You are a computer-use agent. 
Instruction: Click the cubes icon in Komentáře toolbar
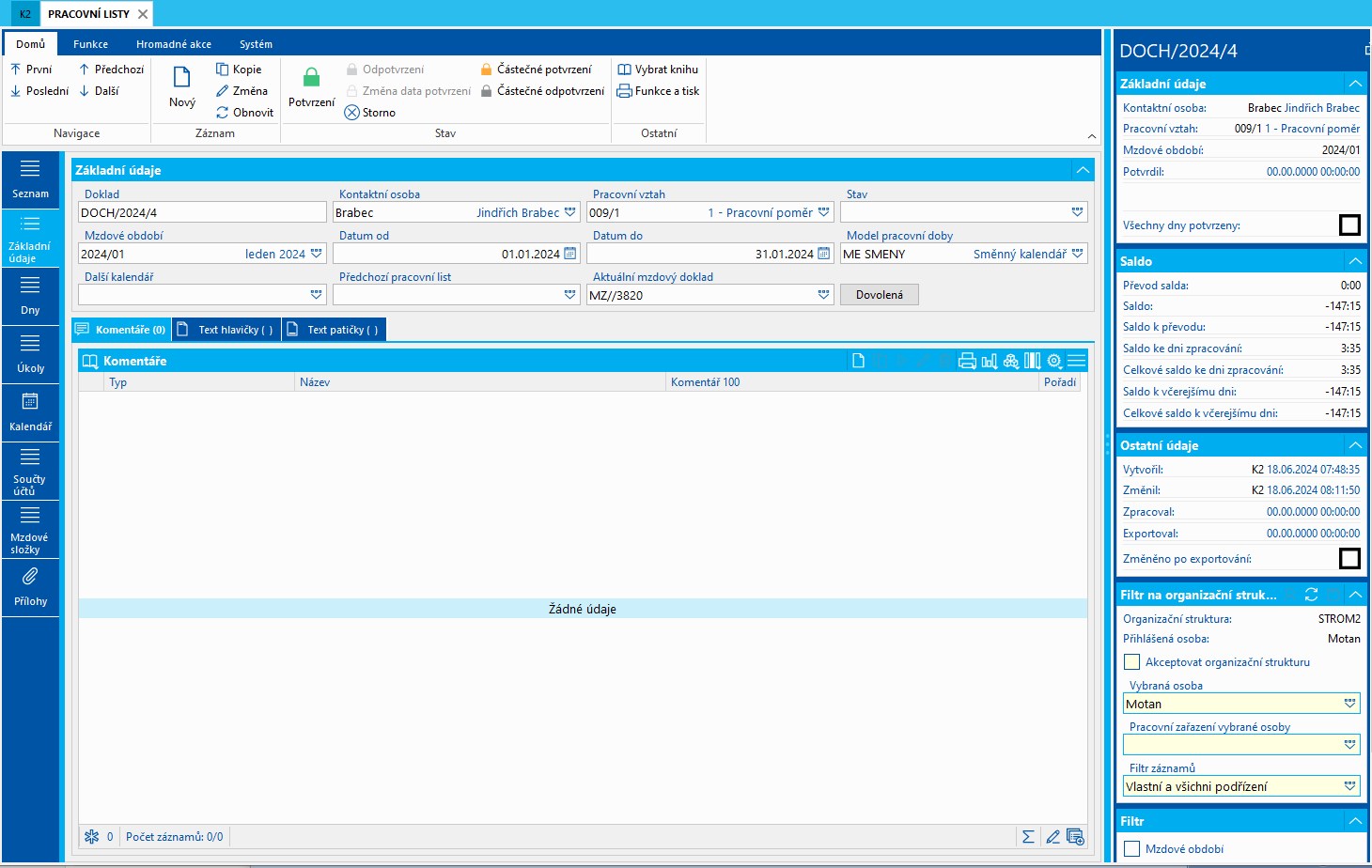(x=1011, y=361)
